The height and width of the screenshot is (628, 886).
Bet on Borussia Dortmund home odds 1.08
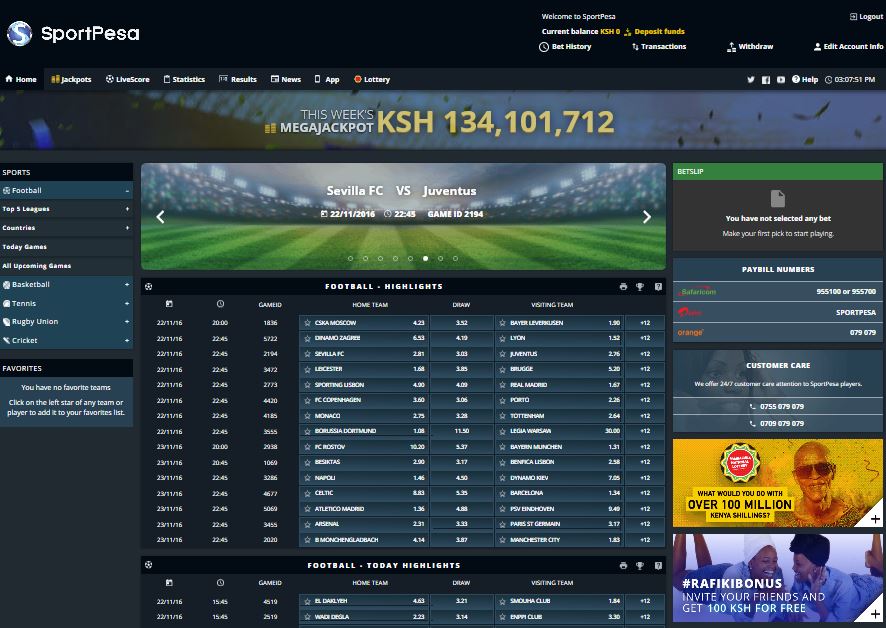tap(364, 431)
